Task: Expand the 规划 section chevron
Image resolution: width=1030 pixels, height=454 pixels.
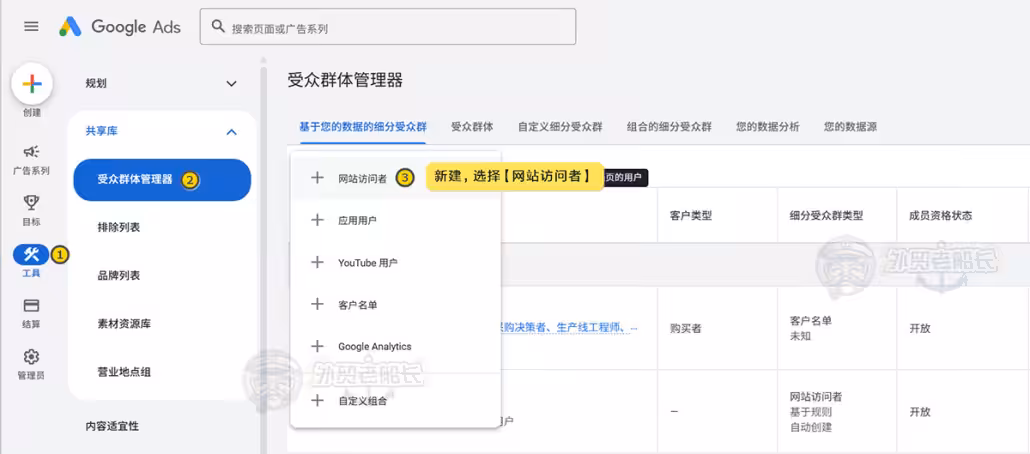Action: click(x=231, y=83)
